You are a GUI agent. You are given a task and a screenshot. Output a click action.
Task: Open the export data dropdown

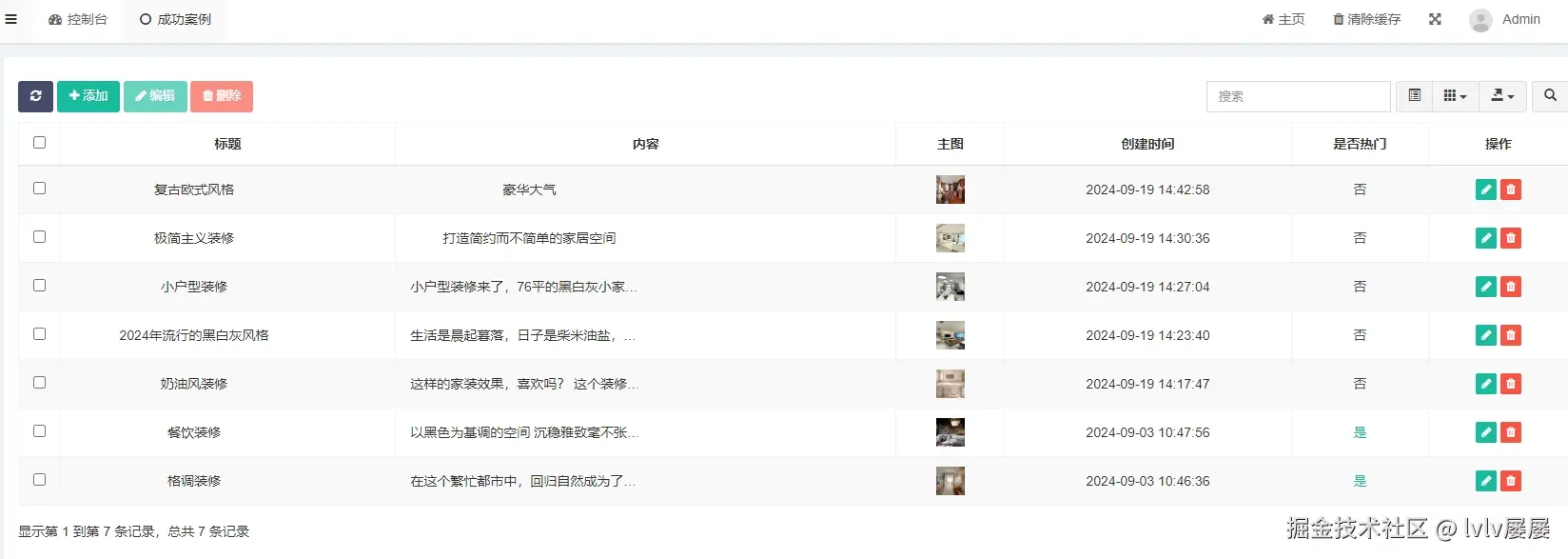tap(1503, 96)
